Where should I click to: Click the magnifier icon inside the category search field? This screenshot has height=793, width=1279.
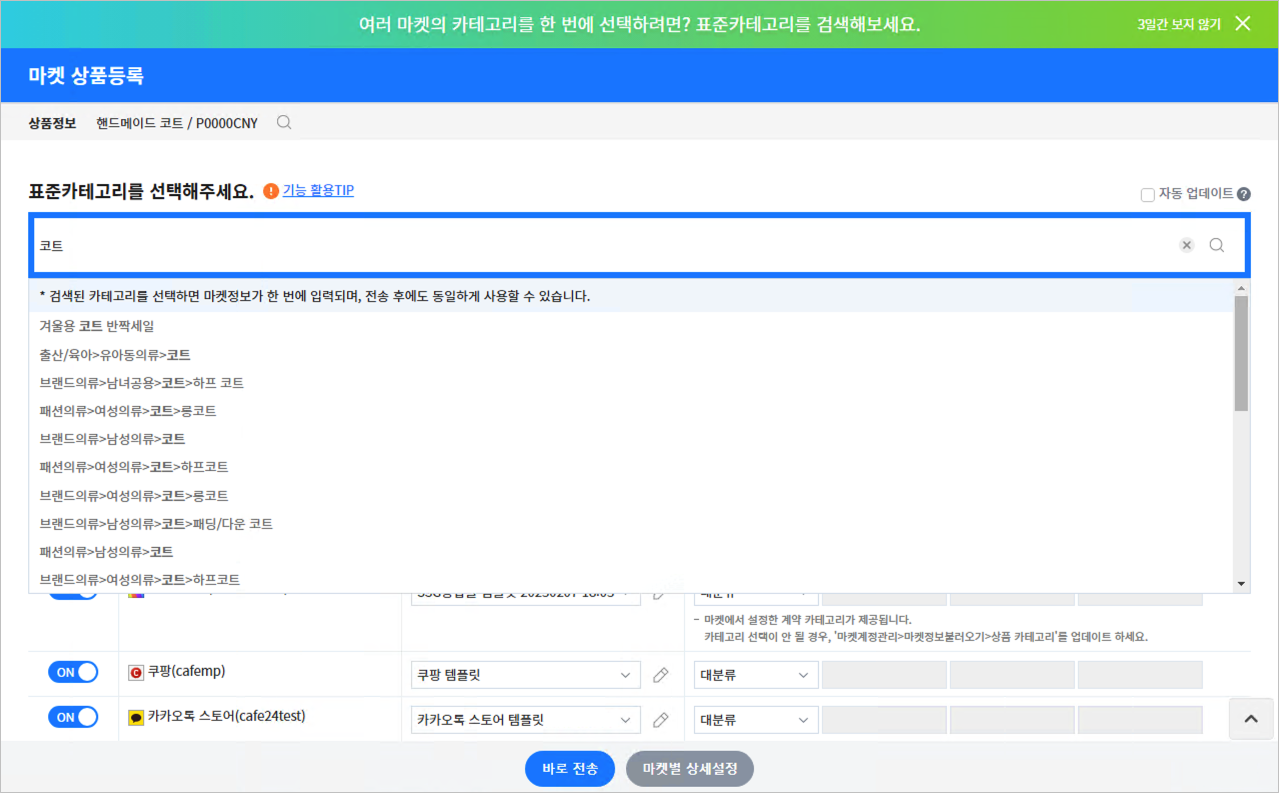pos(1215,244)
